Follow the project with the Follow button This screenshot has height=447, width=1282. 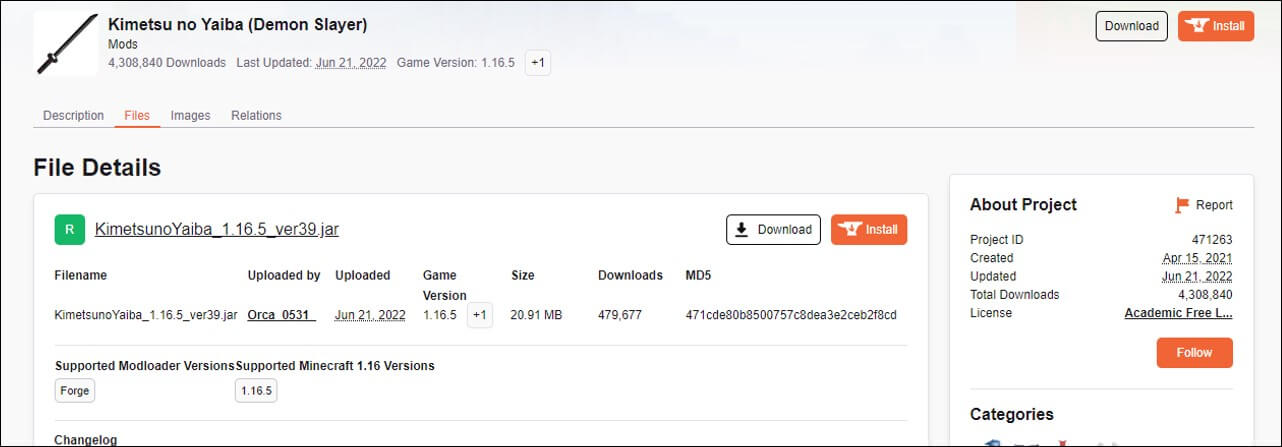point(1194,352)
